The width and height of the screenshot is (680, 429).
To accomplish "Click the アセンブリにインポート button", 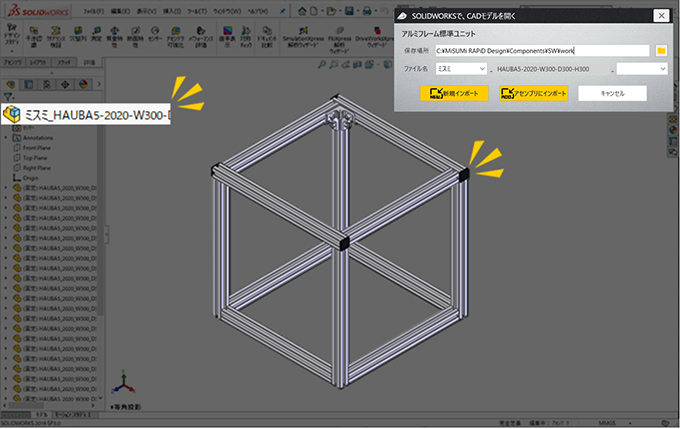I will pos(533,93).
